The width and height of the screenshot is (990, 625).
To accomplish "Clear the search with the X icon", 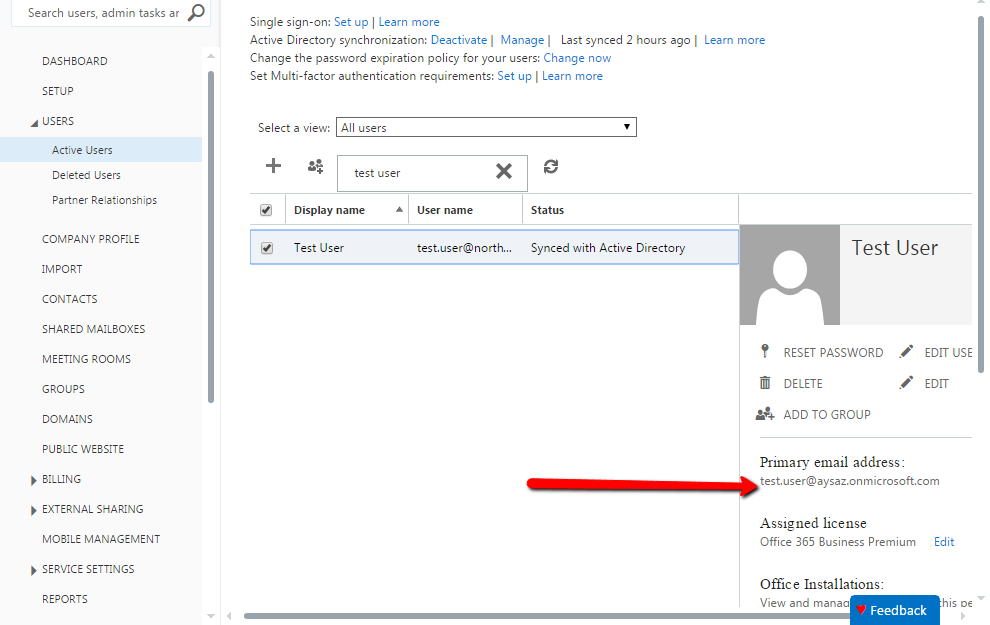I will [504, 172].
